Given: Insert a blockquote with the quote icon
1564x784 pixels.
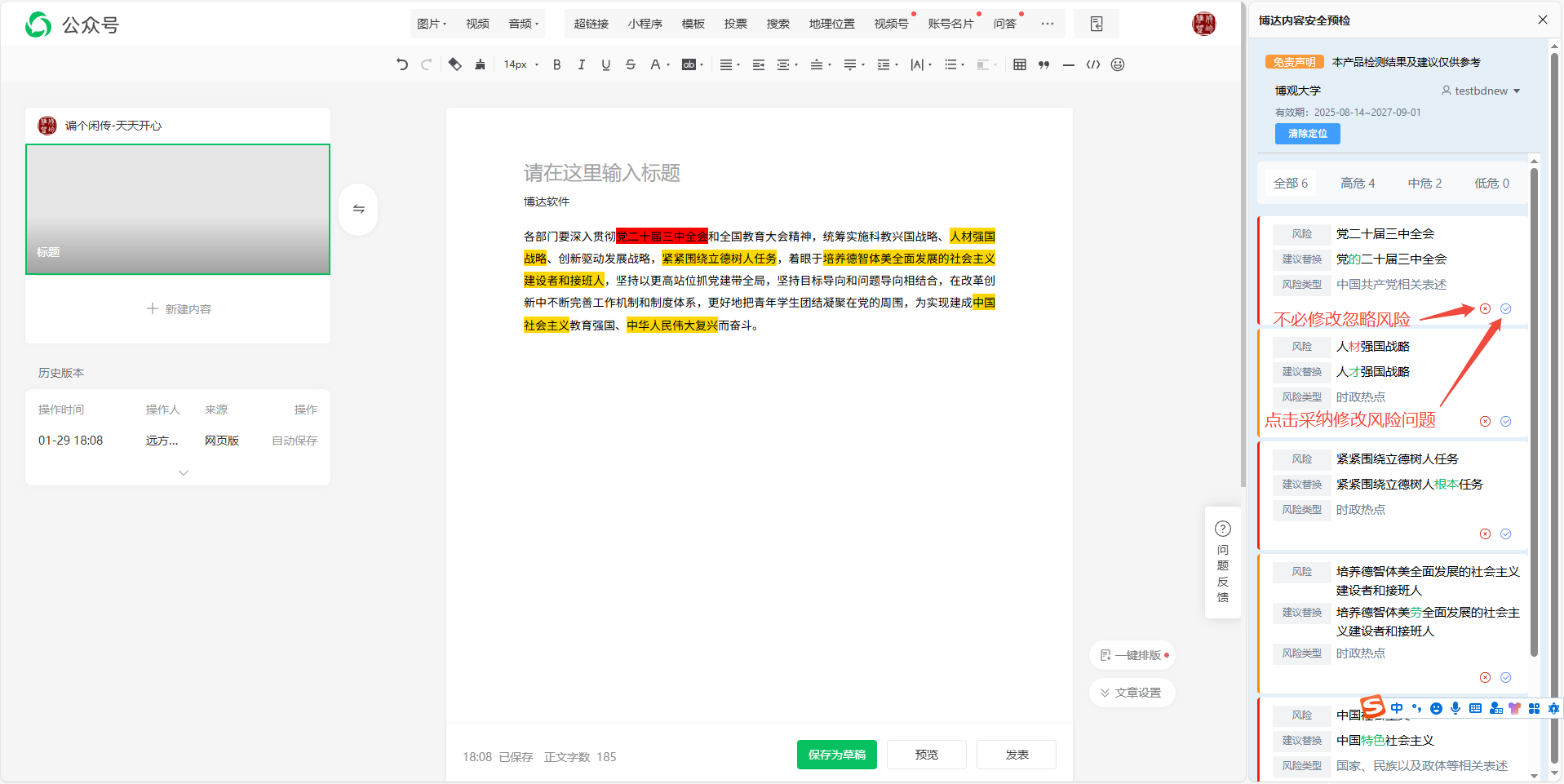Looking at the screenshot, I should [x=1043, y=64].
